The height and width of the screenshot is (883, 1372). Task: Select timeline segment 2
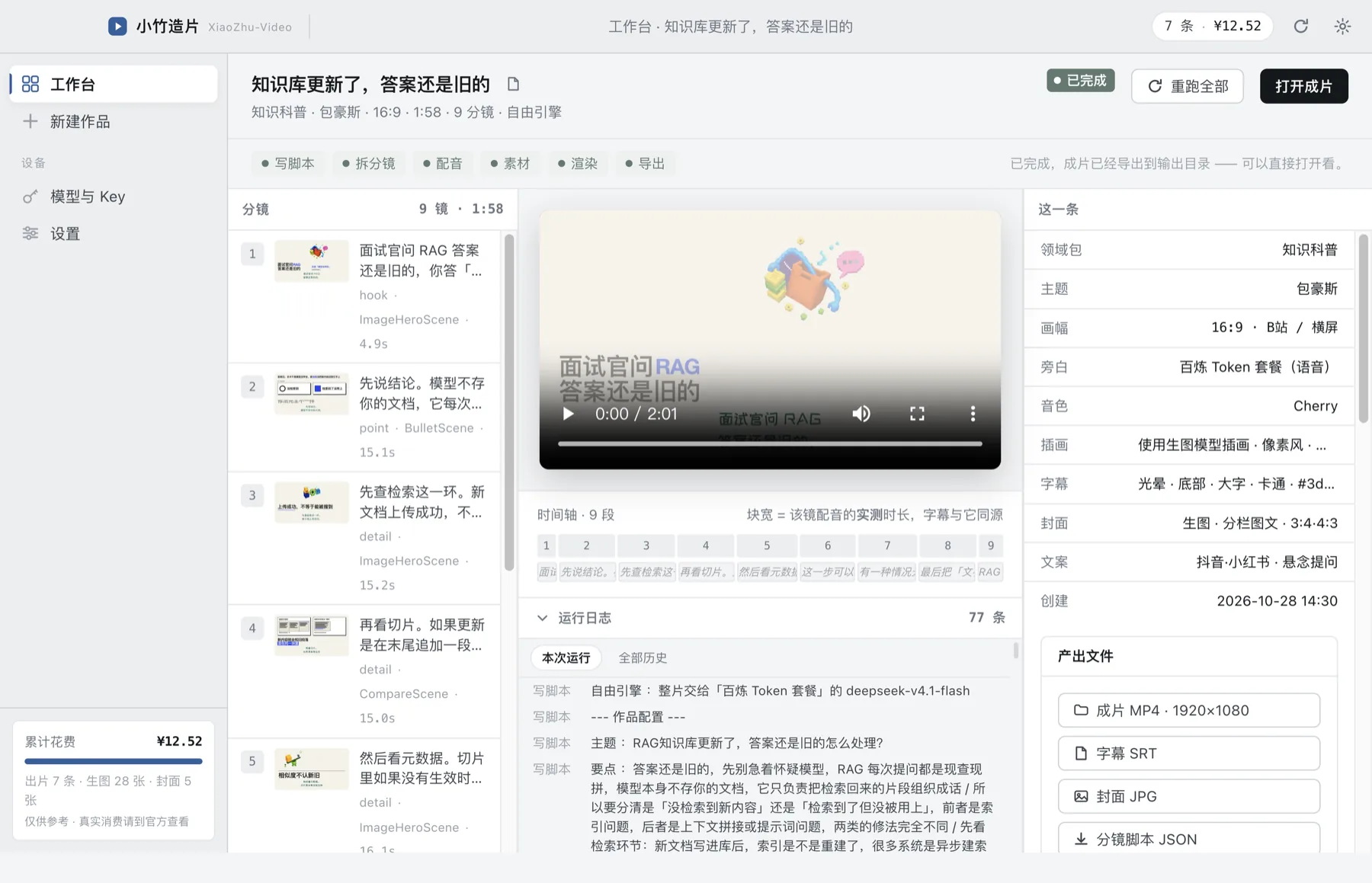pyautogui.click(x=586, y=545)
